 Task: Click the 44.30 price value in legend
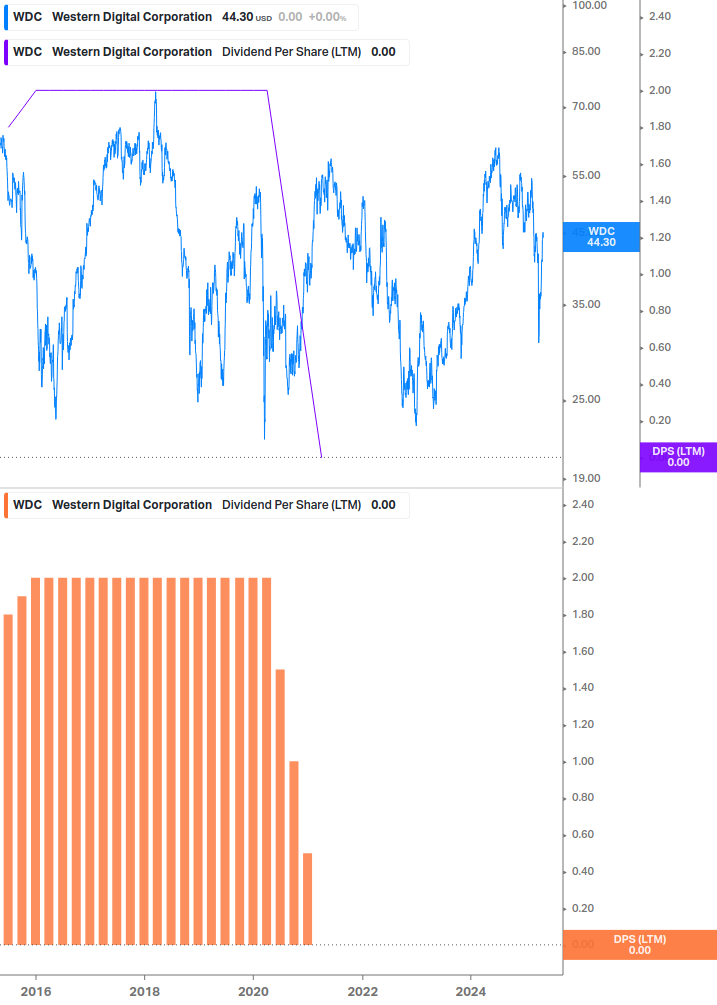238,17
